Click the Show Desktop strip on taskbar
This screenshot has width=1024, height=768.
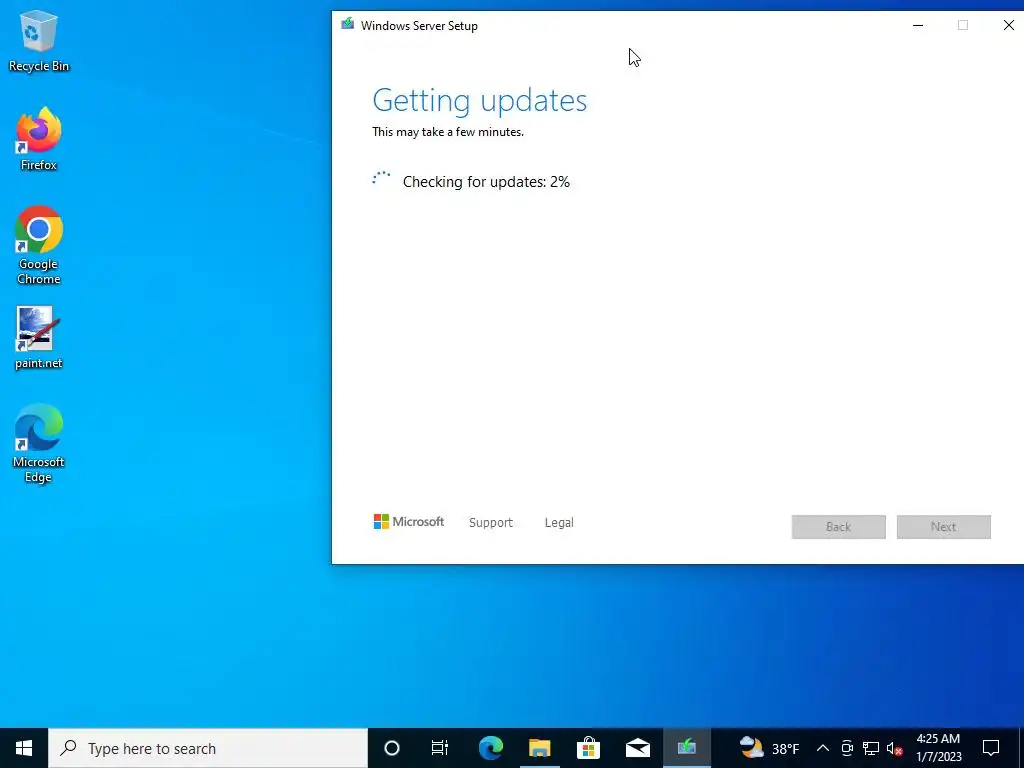[1021, 748]
